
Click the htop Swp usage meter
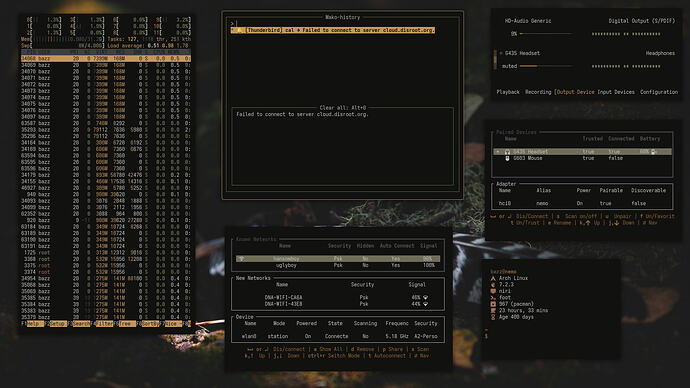click(x=62, y=46)
